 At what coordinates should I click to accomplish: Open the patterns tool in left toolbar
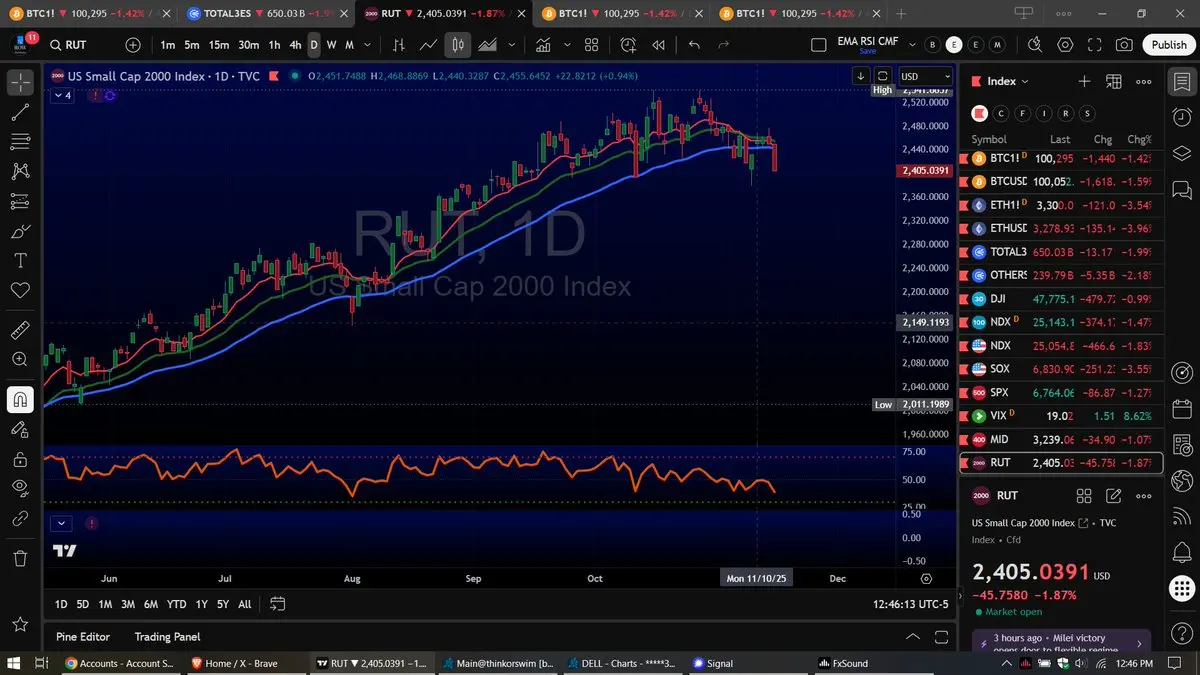pos(20,172)
